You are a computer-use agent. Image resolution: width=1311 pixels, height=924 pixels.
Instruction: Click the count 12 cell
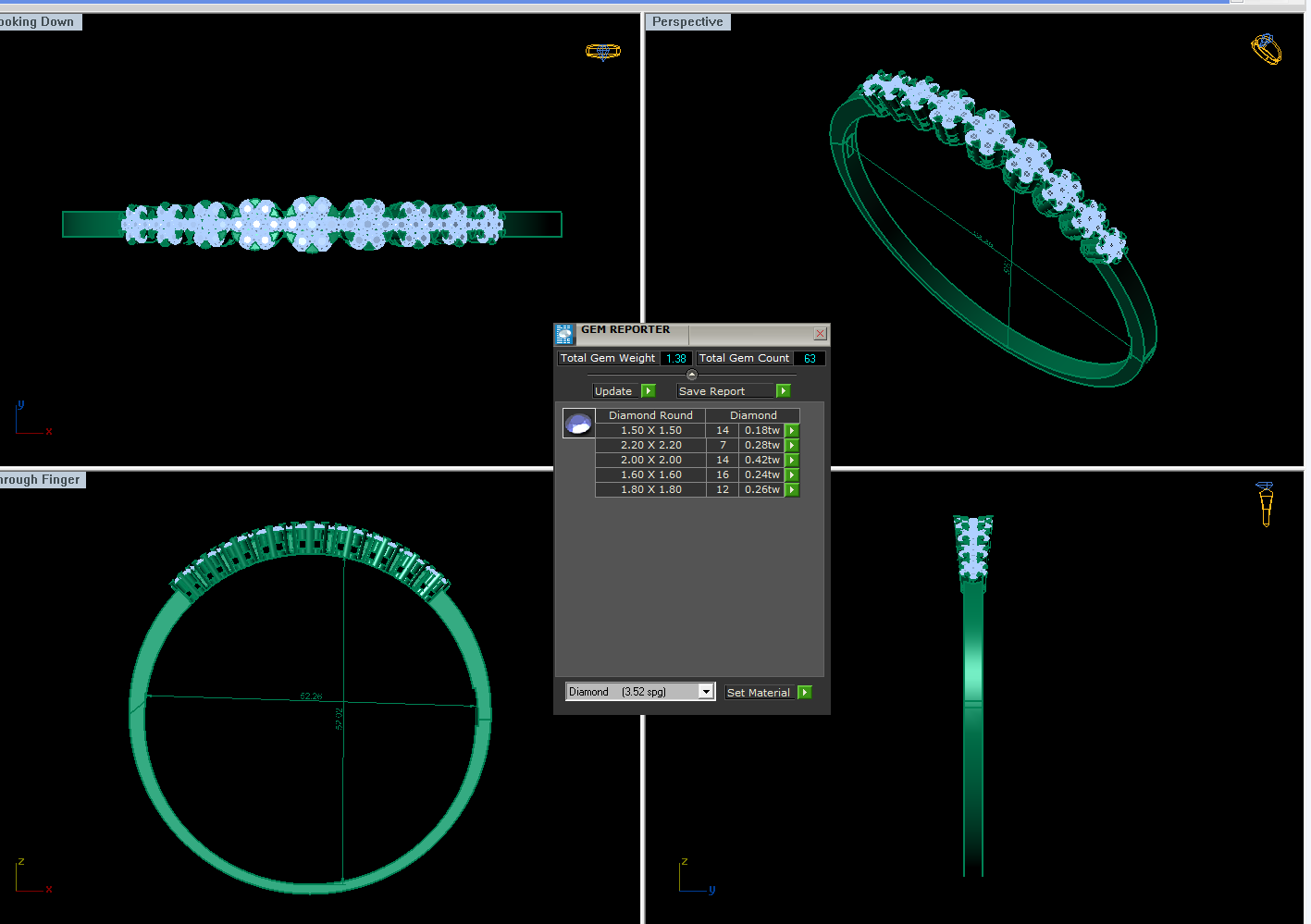click(723, 490)
